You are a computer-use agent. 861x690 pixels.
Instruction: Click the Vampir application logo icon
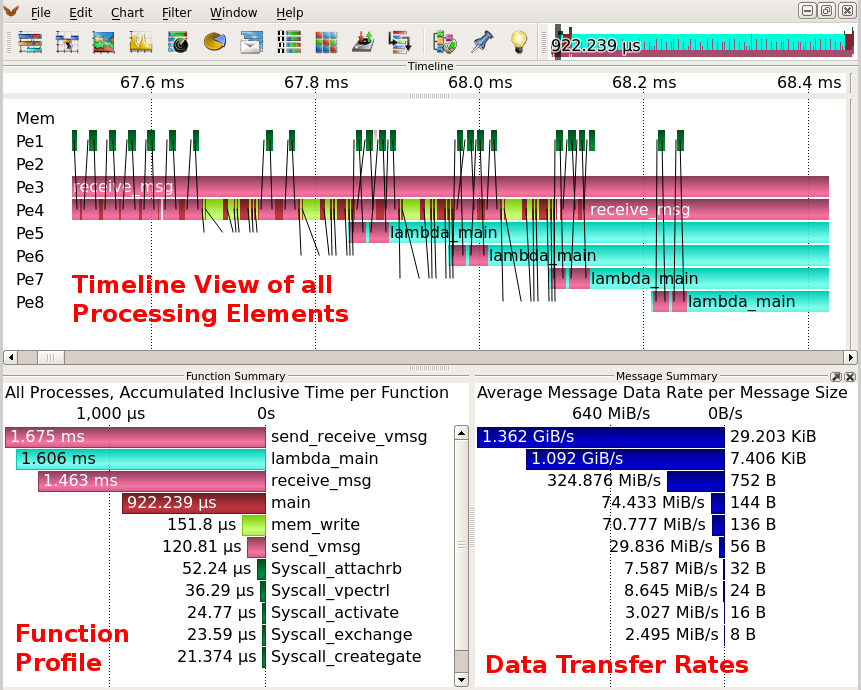tap(11, 11)
